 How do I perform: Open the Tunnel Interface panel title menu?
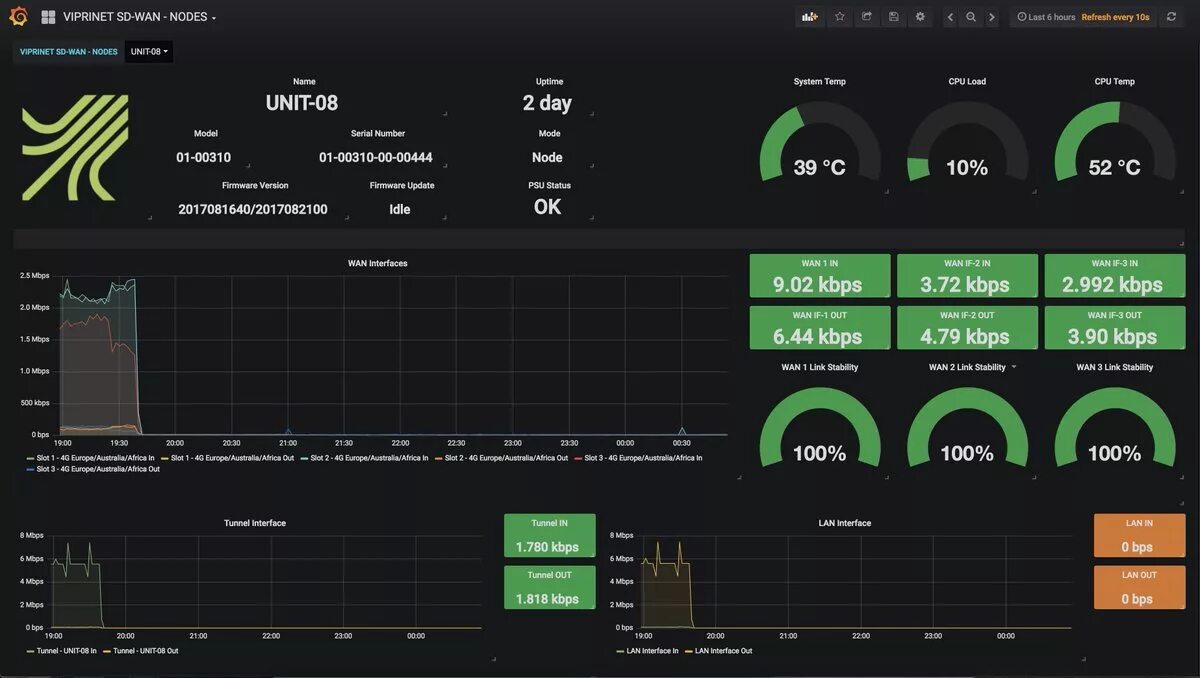255,523
